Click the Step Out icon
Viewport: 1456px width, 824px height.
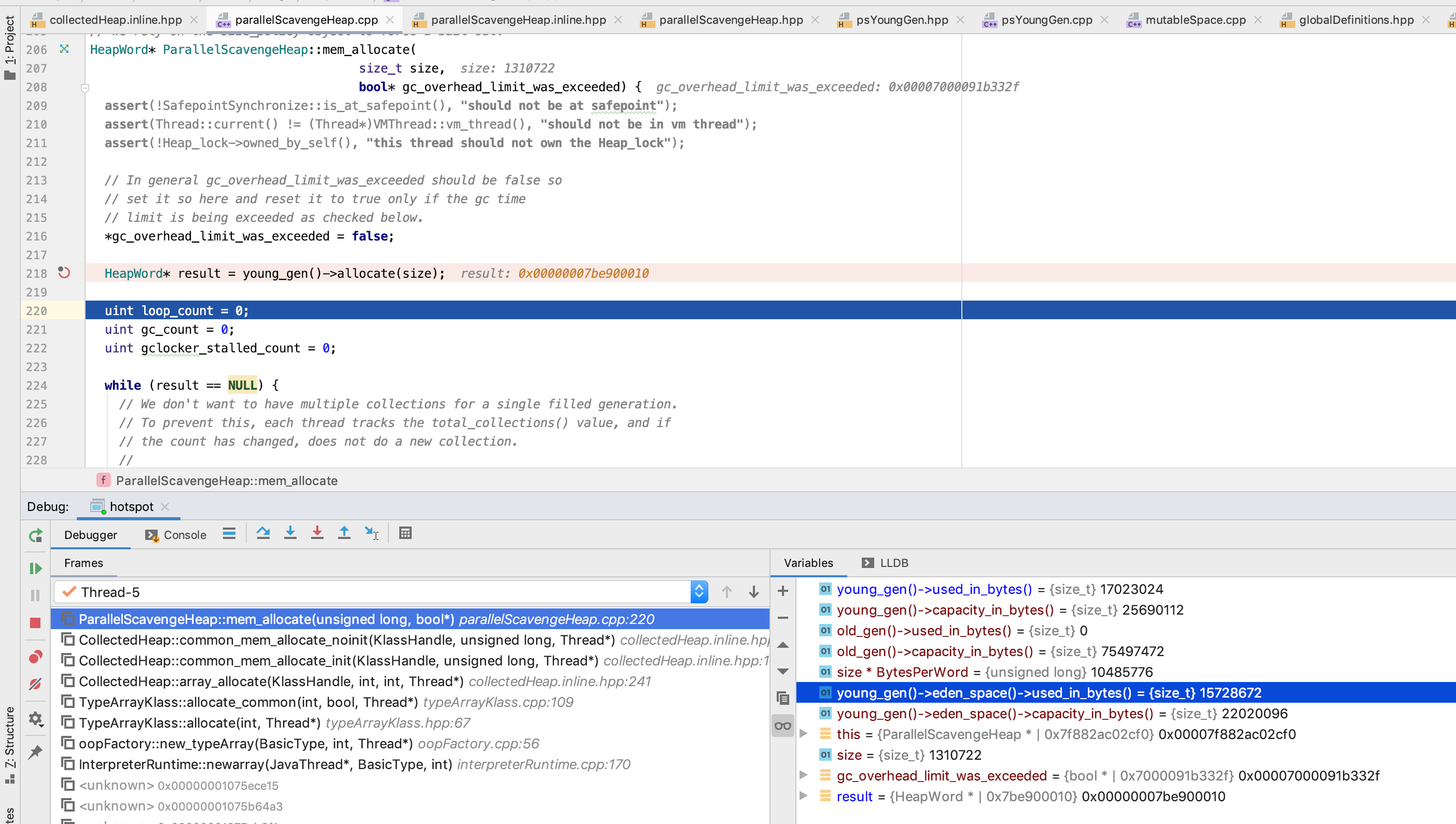click(x=344, y=533)
